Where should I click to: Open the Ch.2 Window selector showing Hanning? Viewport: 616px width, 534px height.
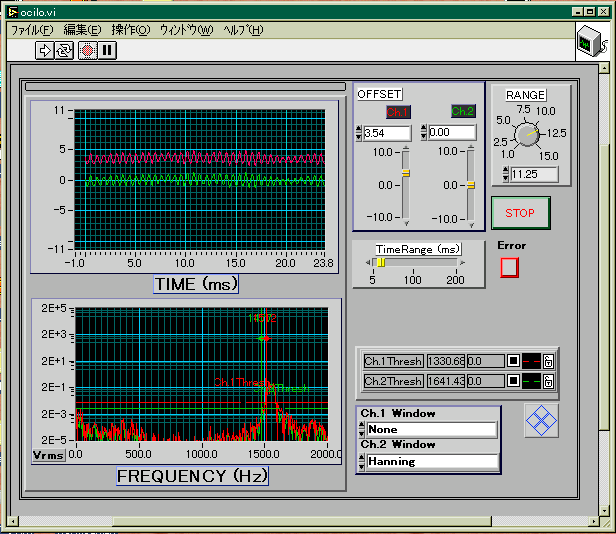[x=430, y=462]
